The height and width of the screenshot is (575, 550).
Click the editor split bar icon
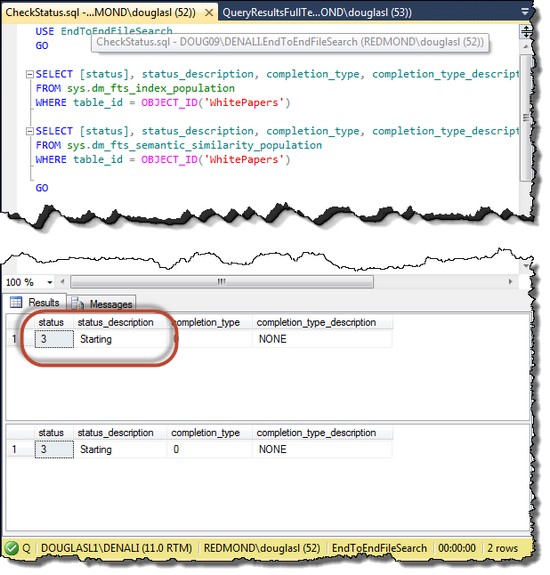point(527,31)
